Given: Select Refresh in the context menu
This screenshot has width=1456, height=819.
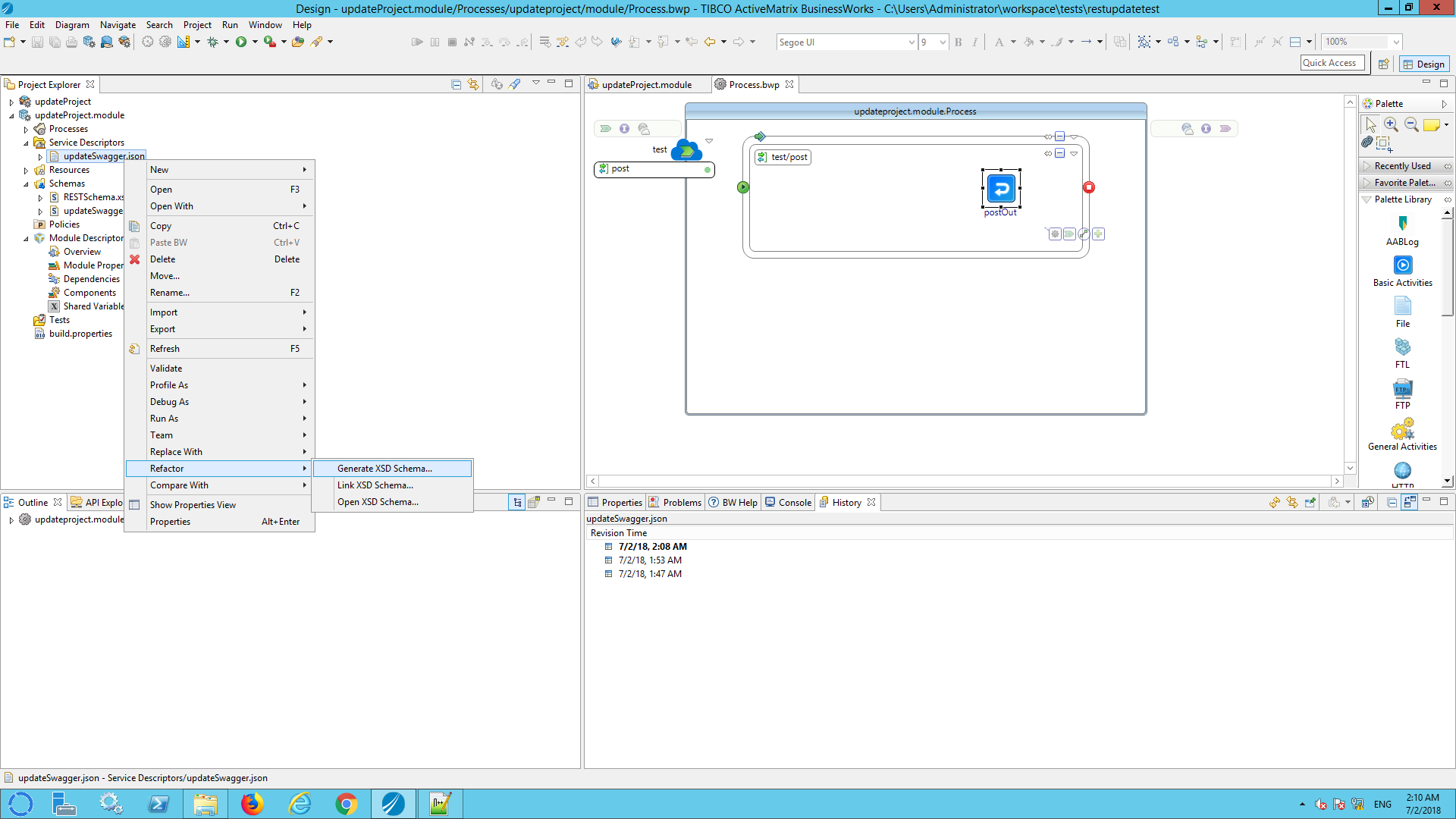Looking at the screenshot, I should tap(219, 349).
